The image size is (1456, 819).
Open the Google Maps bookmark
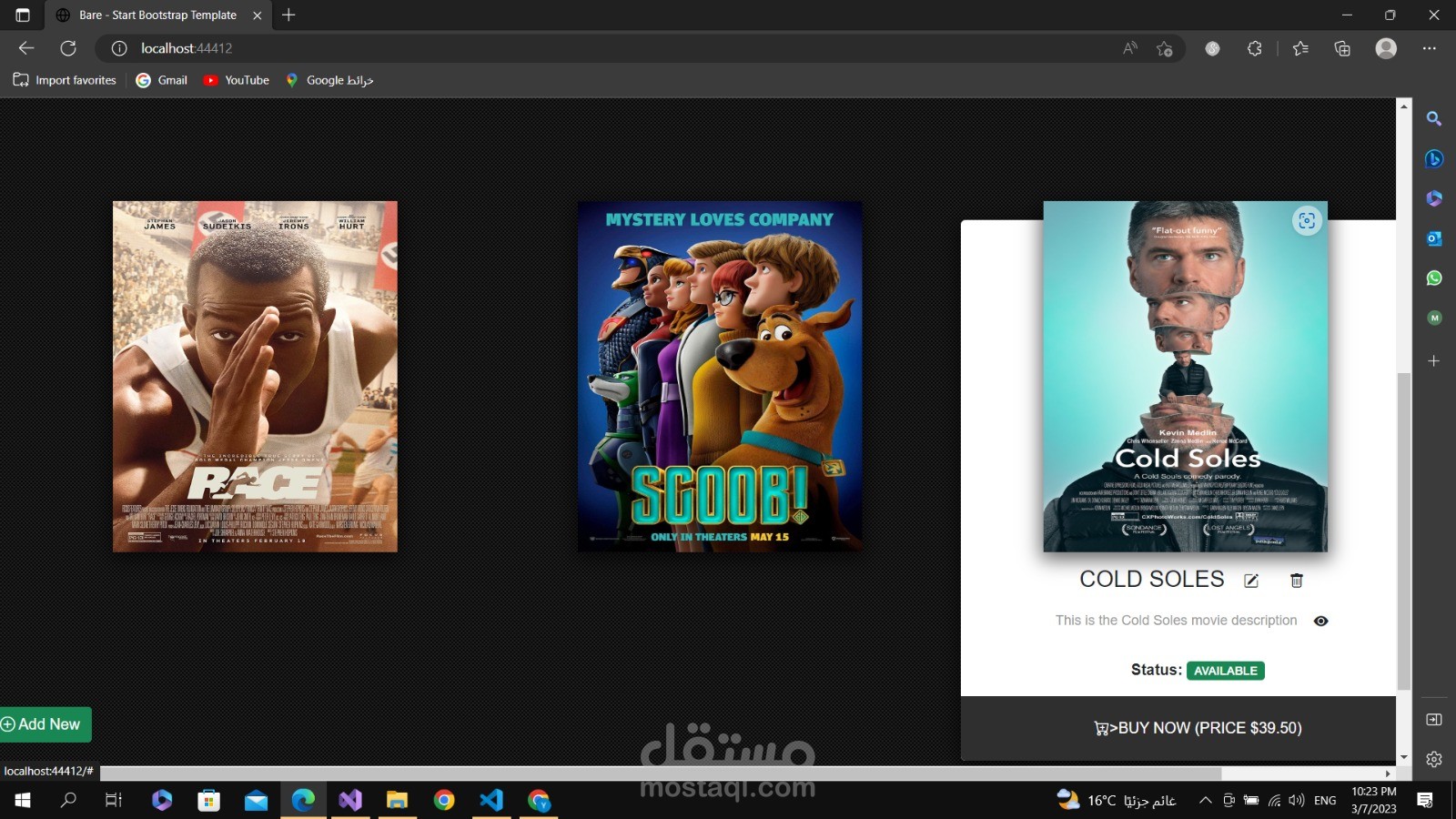pyautogui.click(x=329, y=80)
